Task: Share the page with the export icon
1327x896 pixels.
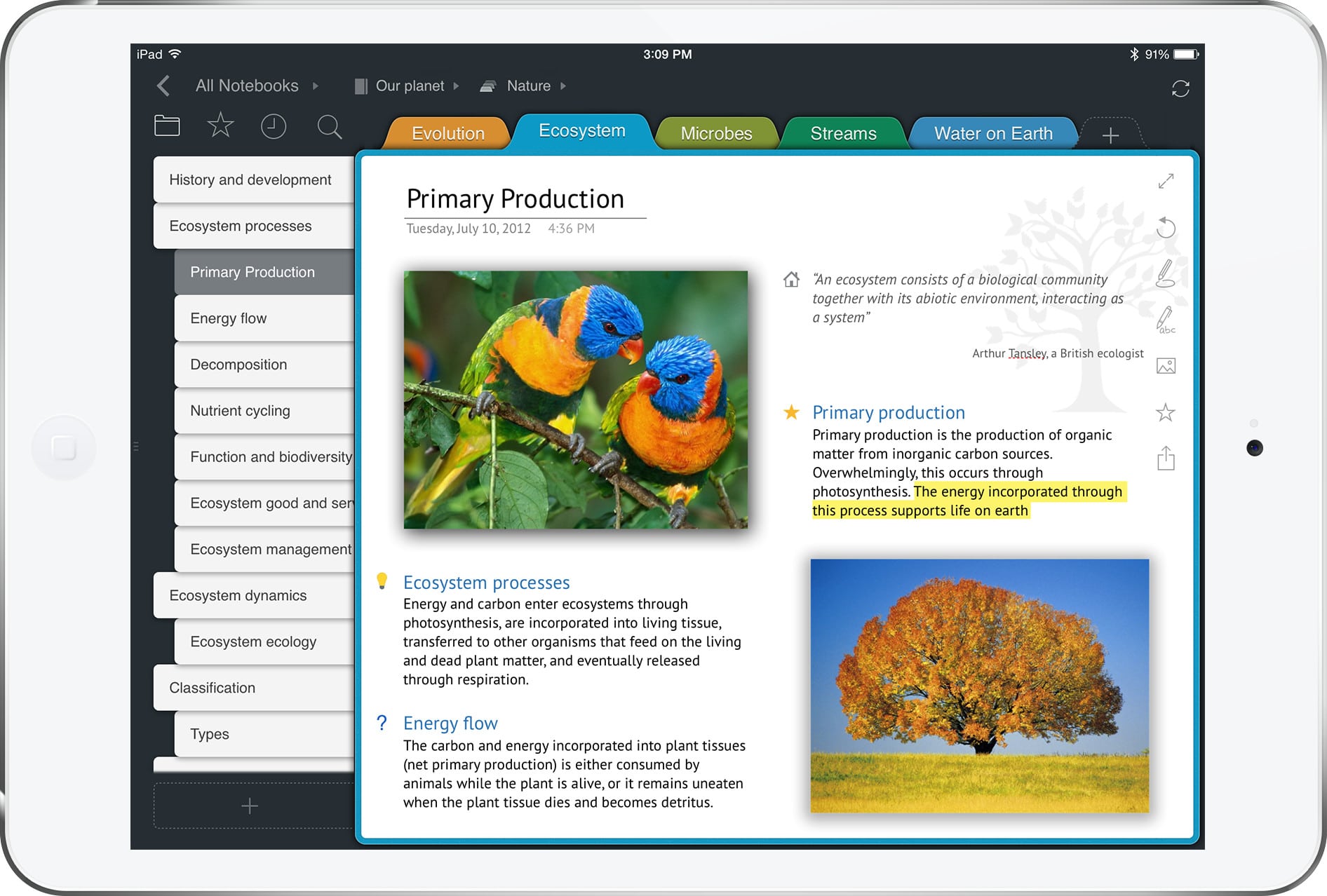Action: click(x=1166, y=459)
